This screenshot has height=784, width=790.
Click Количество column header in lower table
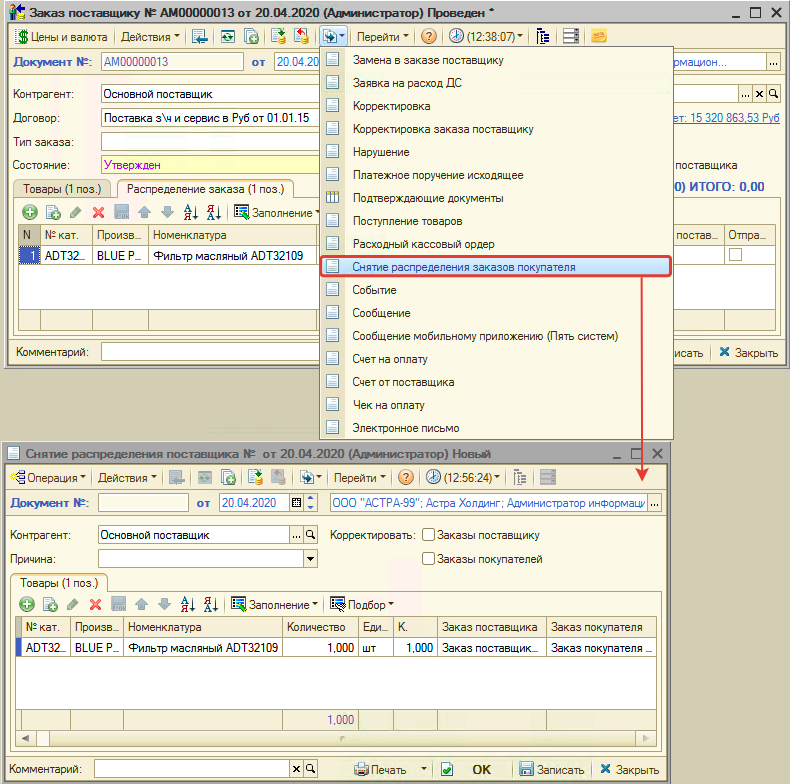tap(320, 627)
